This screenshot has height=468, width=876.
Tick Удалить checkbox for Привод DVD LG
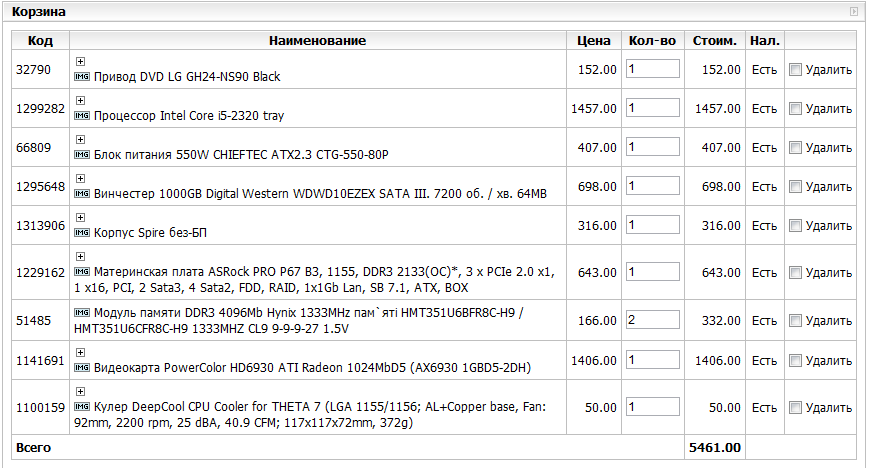tap(795, 70)
